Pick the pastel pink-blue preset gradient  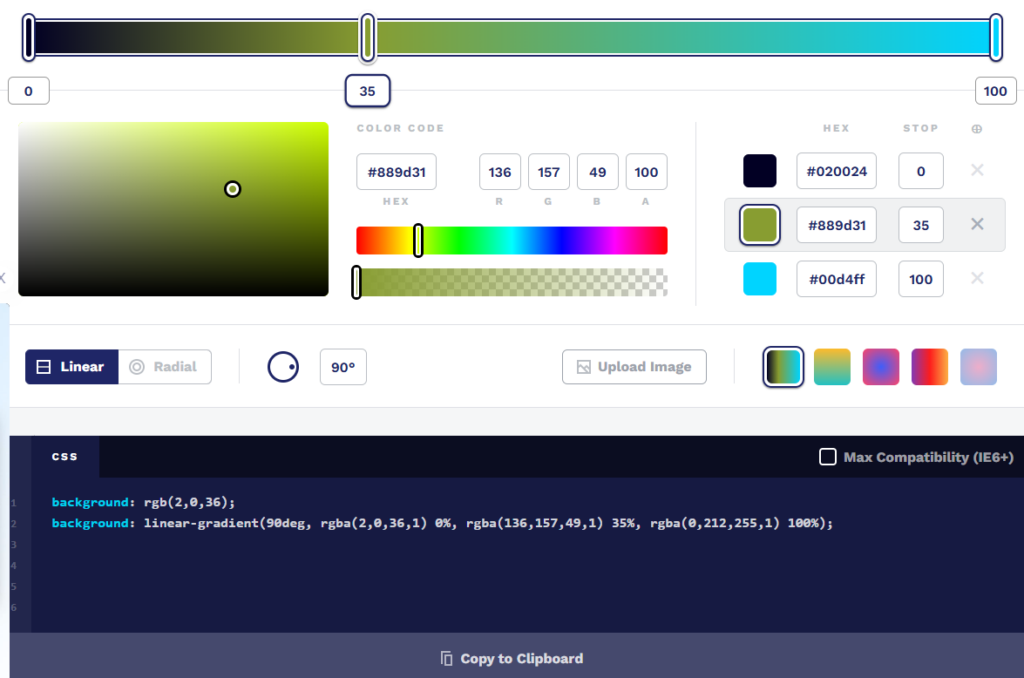(978, 367)
